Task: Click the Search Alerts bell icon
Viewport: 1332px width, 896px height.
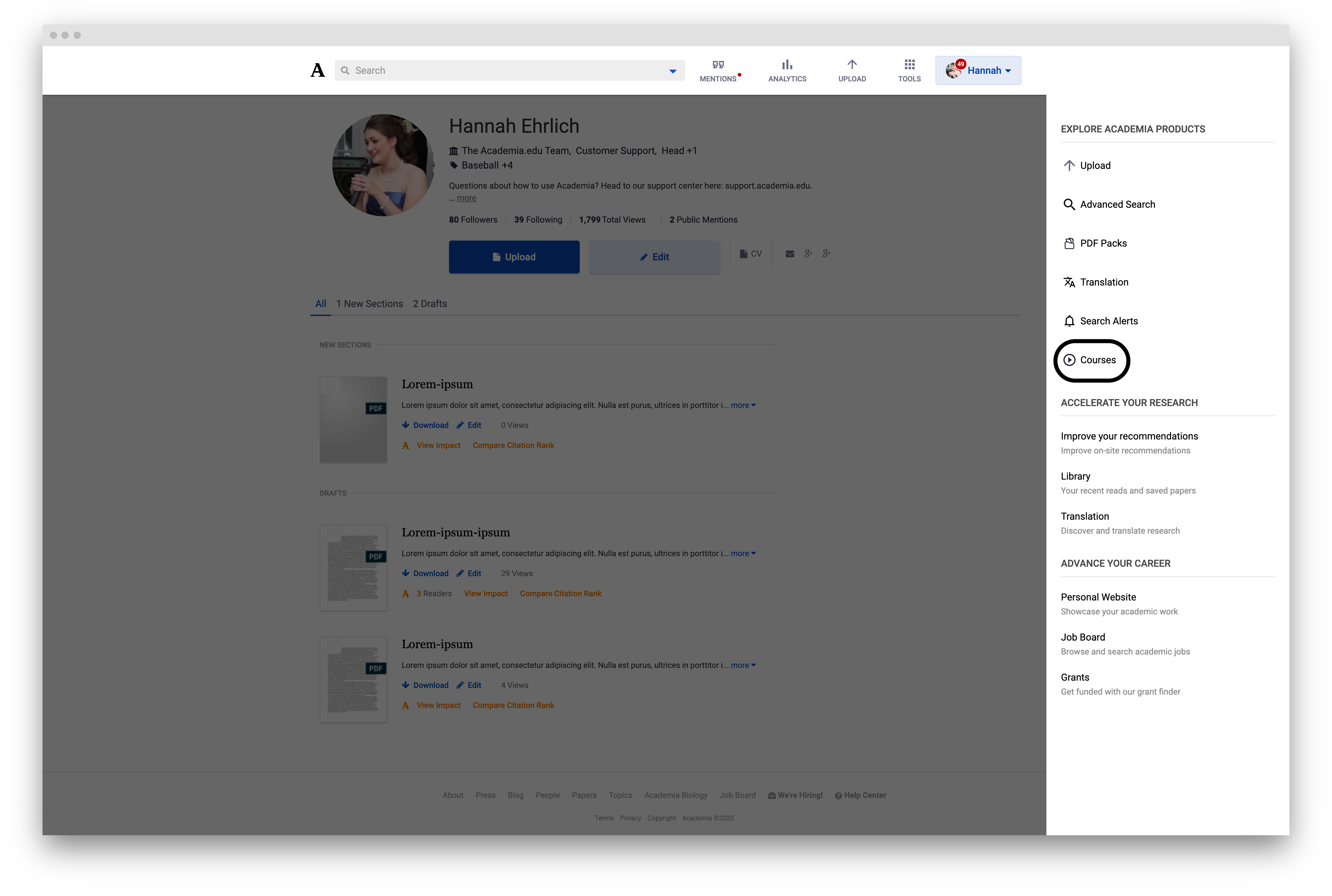Action: coord(1069,320)
